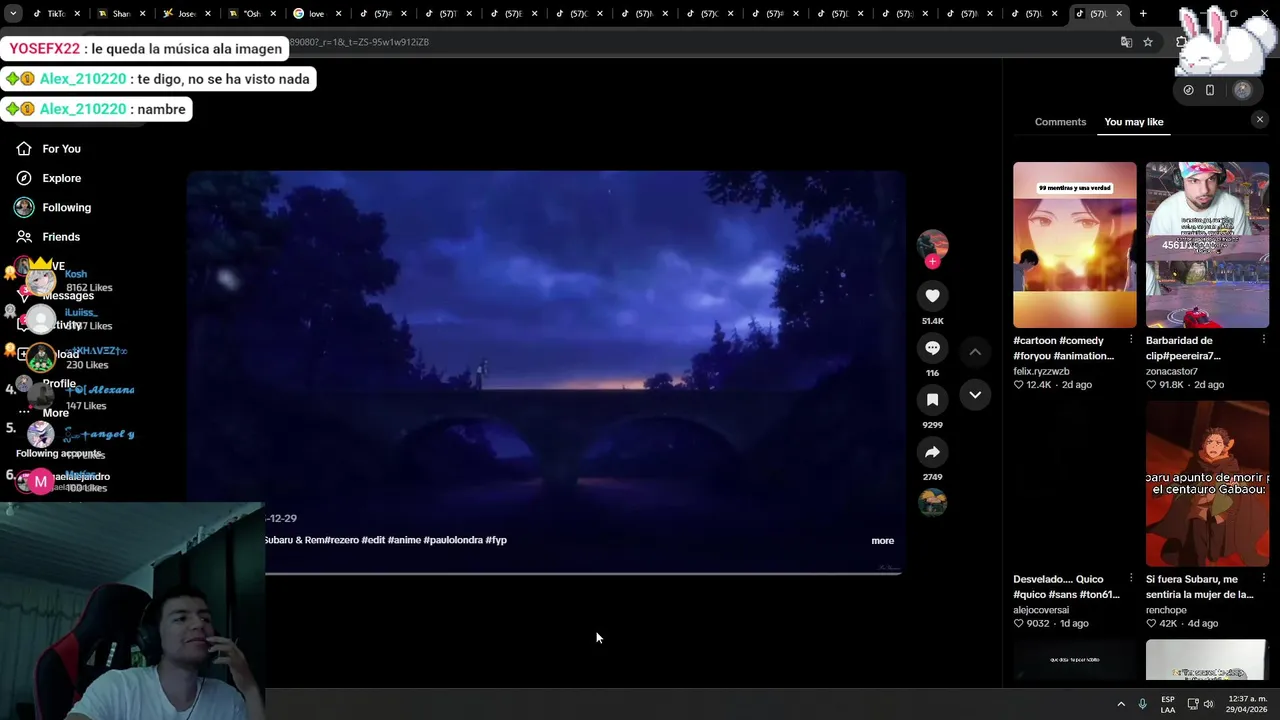The width and height of the screenshot is (1280, 720).
Task: Open options for the Barbaridad de clip video
Action: (1263, 340)
